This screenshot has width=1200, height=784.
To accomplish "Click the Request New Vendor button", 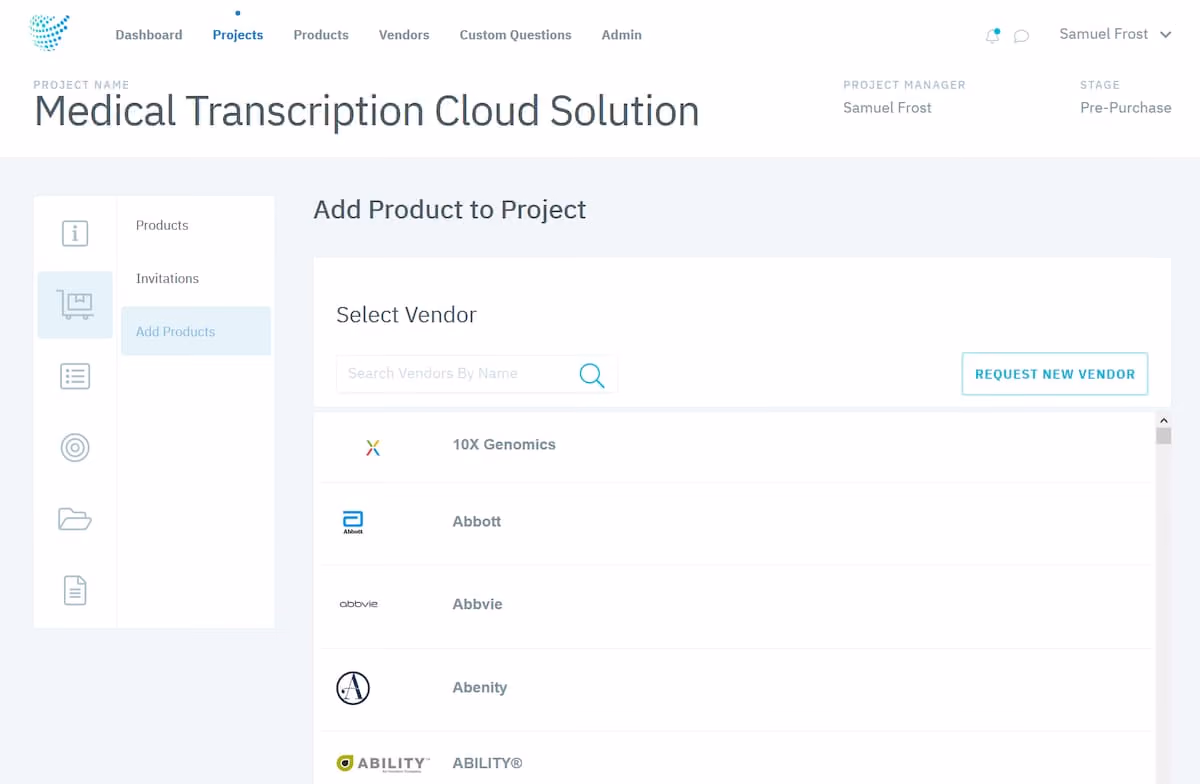I will tap(1055, 374).
